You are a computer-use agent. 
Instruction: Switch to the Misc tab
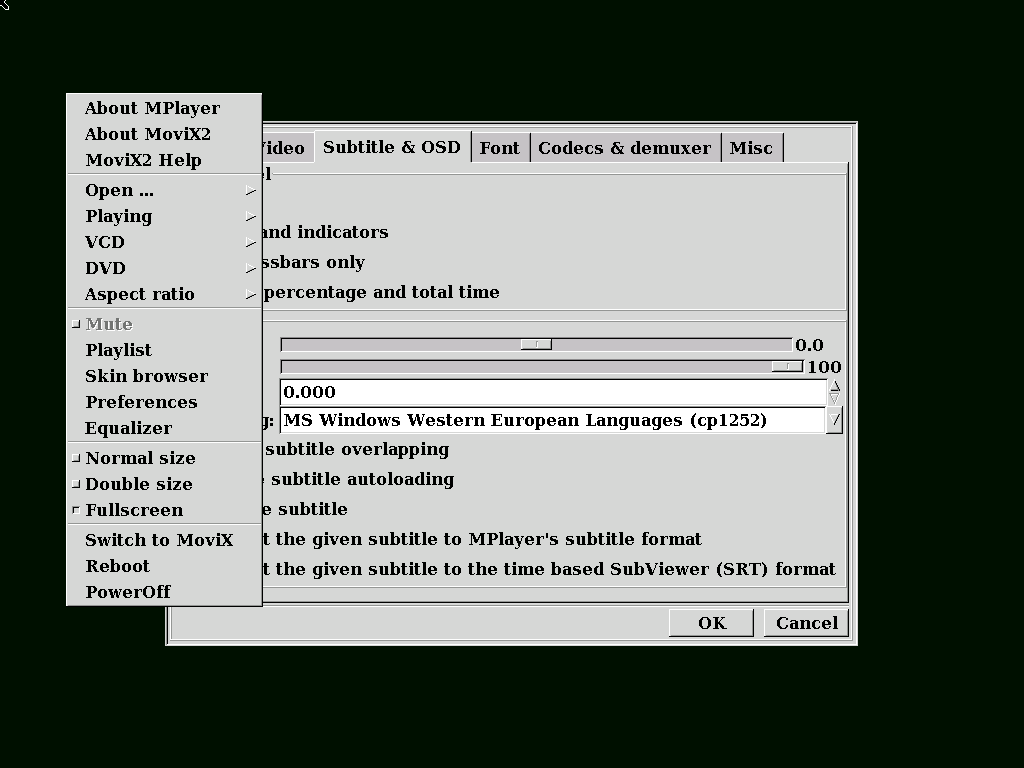click(751, 148)
